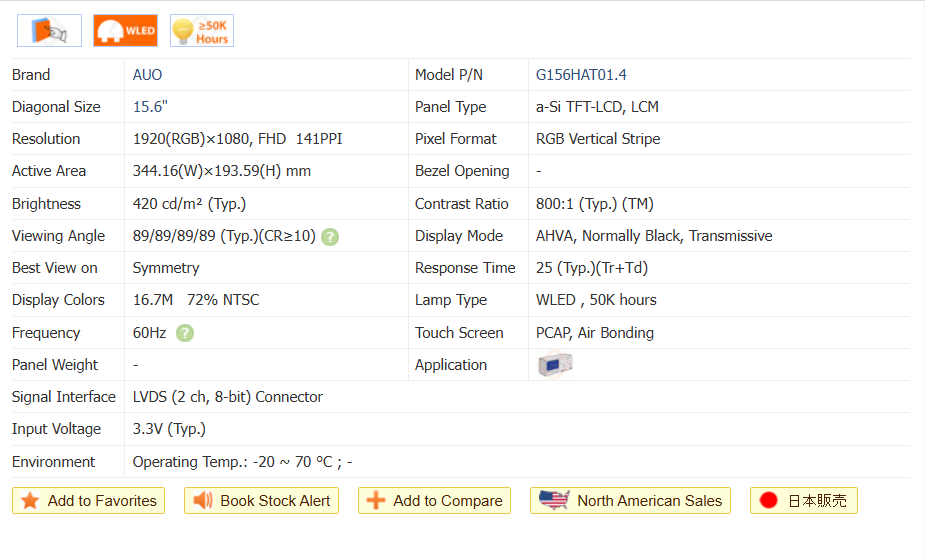This screenshot has width=932, height=559.
Task: Click the speaker icon on Book Stock Alert
Action: click(x=203, y=501)
